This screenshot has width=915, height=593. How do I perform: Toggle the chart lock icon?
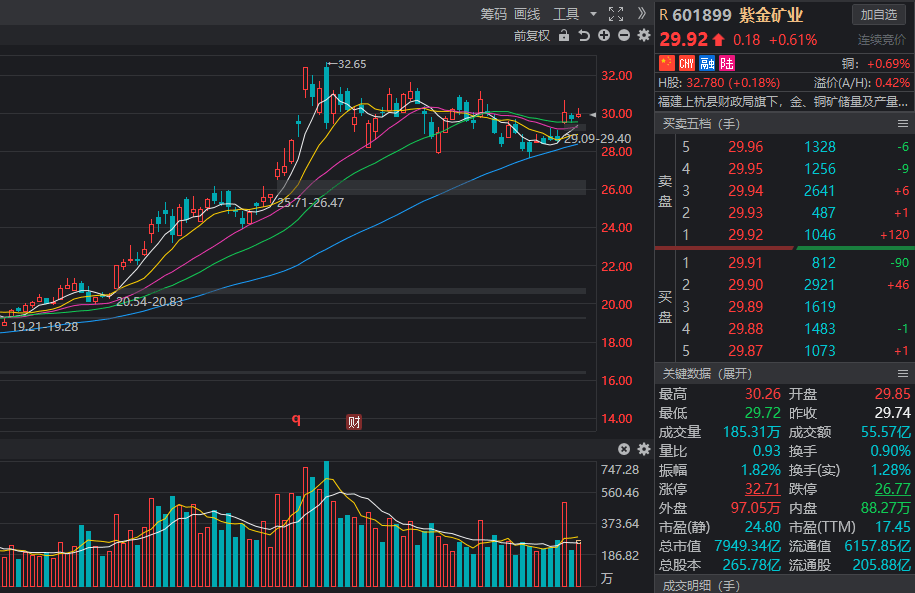(x=564, y=36)
